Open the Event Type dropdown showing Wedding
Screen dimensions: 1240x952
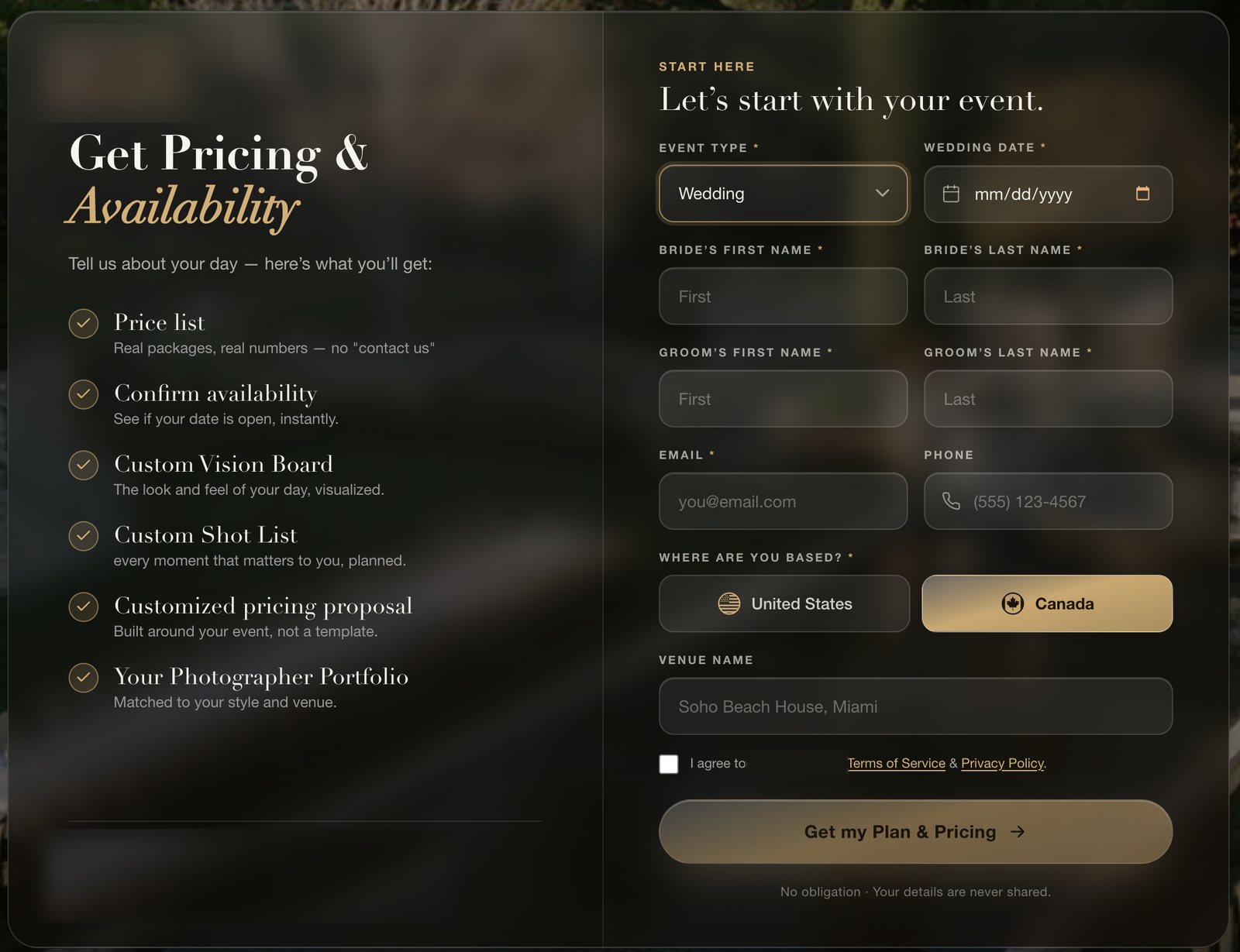783,194
